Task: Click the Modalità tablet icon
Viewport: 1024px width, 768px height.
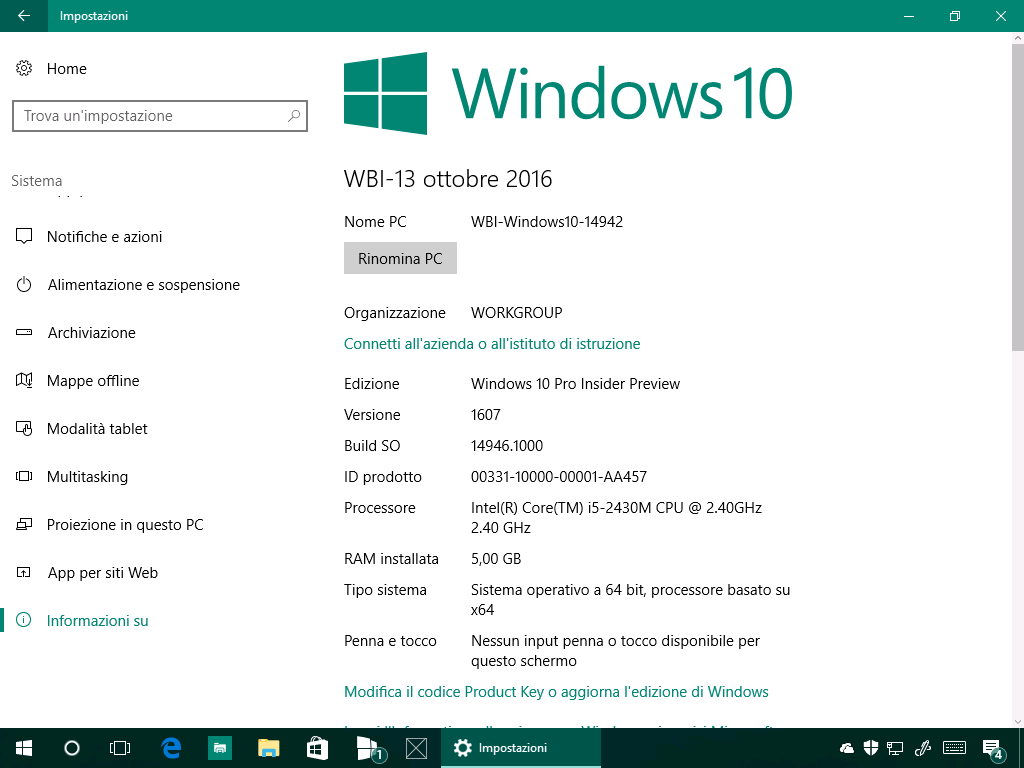Action: [x=24, y=428]
